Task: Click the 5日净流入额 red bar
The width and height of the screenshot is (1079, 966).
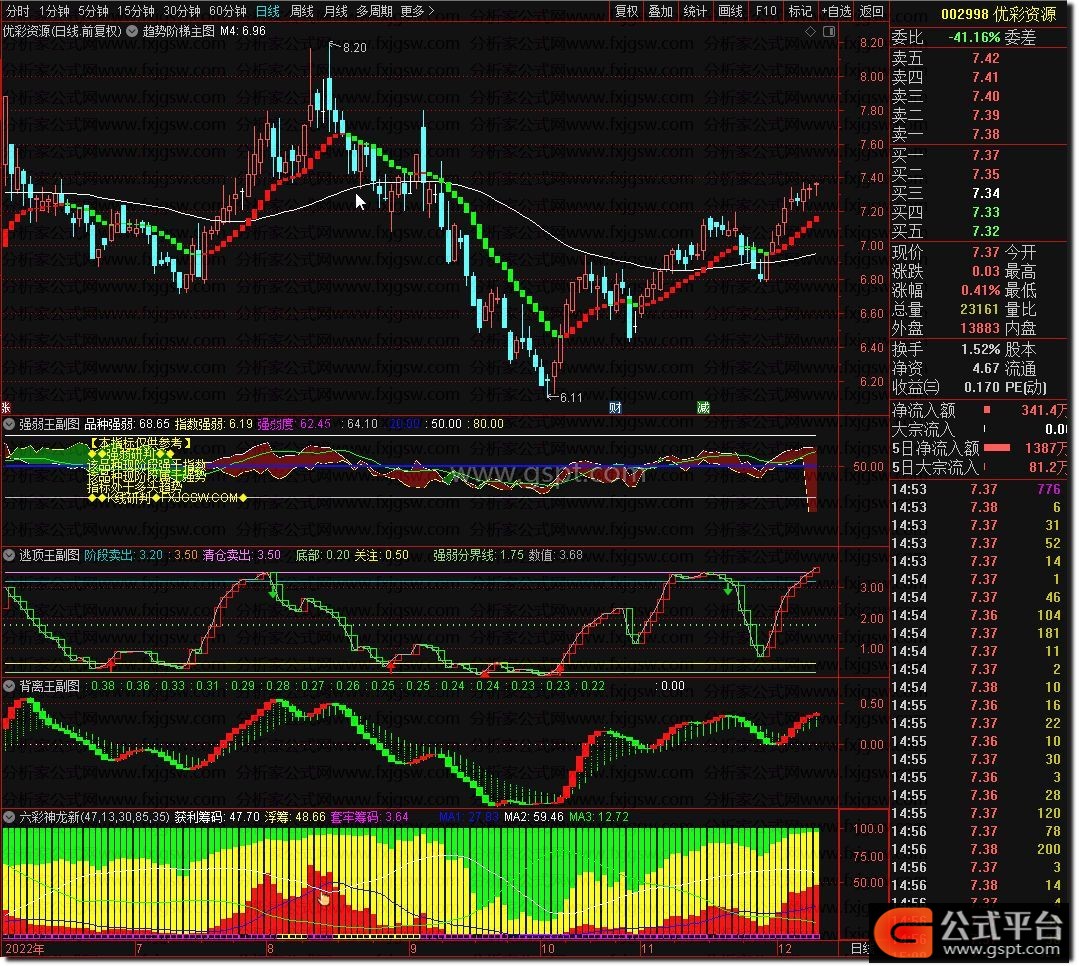Action: click(x=997, y=448)
